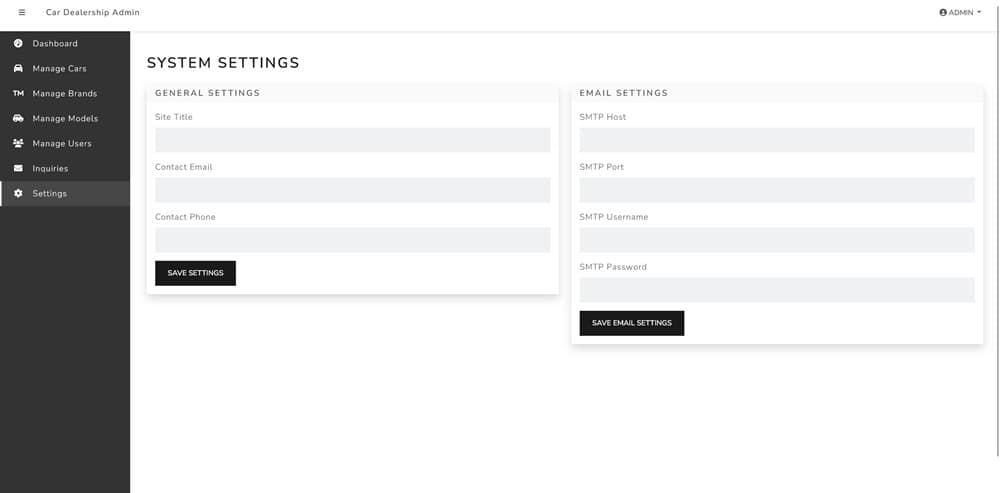Select the SMTP Password field
The height and width of the screenshot is (493, 1000).
[x=776, y=290]
